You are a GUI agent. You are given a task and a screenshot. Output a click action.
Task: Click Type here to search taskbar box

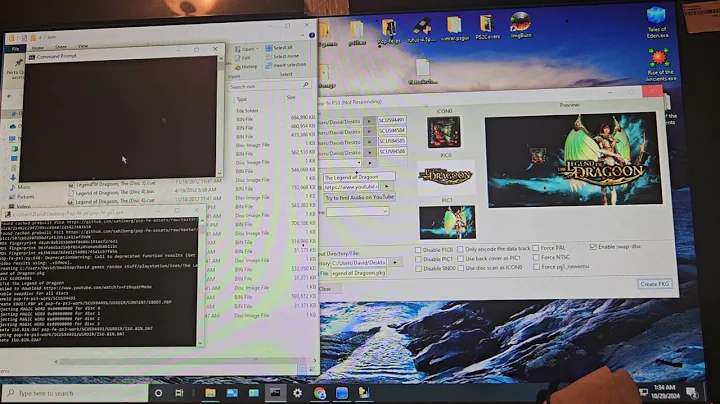point(75,393)
